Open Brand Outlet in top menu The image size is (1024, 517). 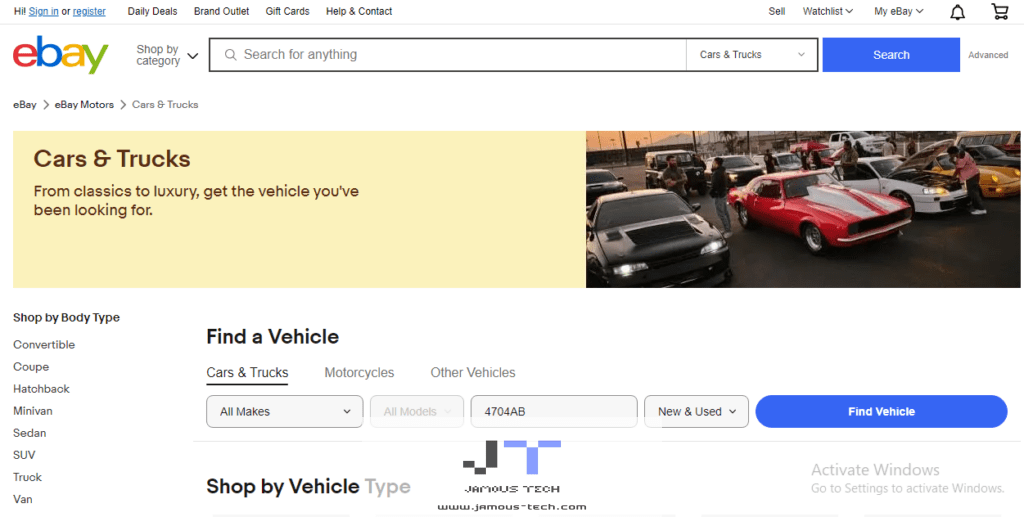221,11
